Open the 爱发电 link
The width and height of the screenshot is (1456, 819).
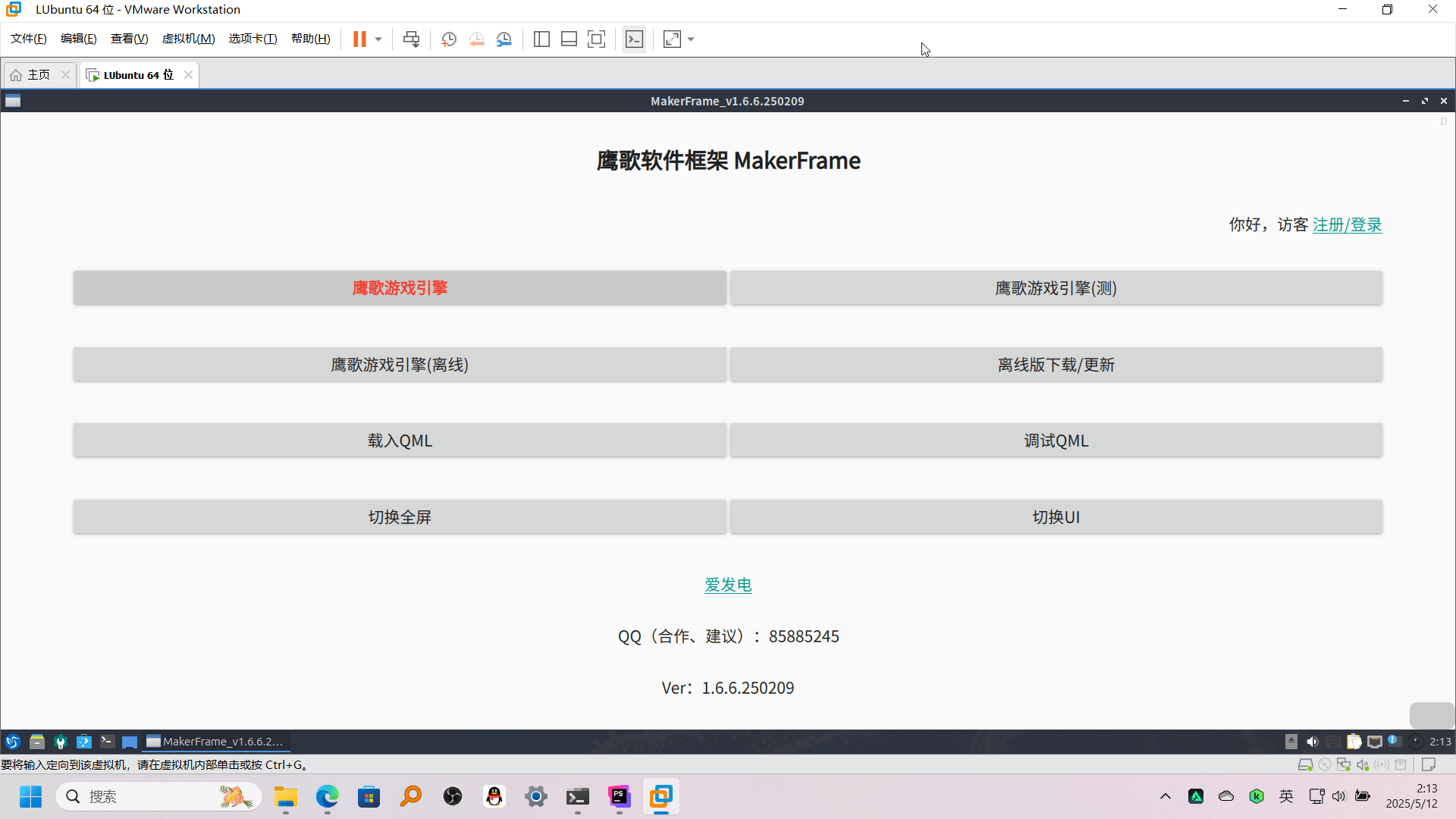728,585
